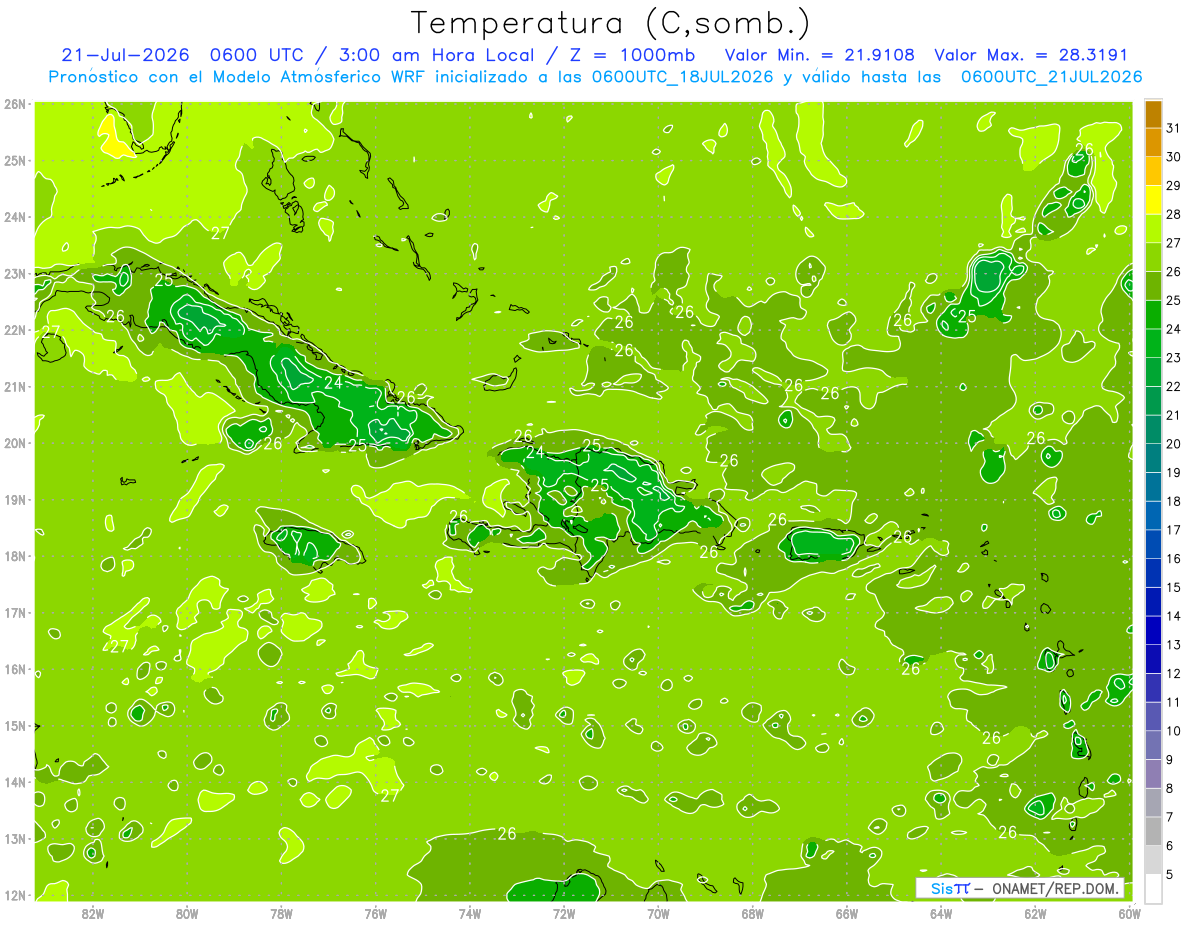The width and height of the screenshot is (1200, 927).
Task: Click the '29' value on the color scale
Action: [1173, 185]
